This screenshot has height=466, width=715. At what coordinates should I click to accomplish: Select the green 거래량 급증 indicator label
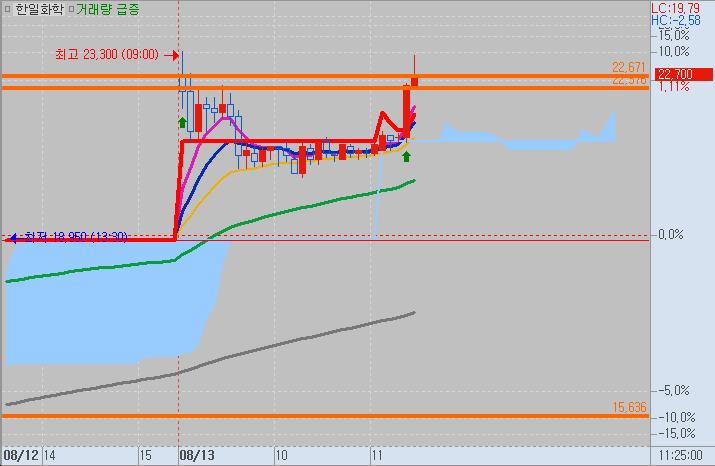[108, 9]
